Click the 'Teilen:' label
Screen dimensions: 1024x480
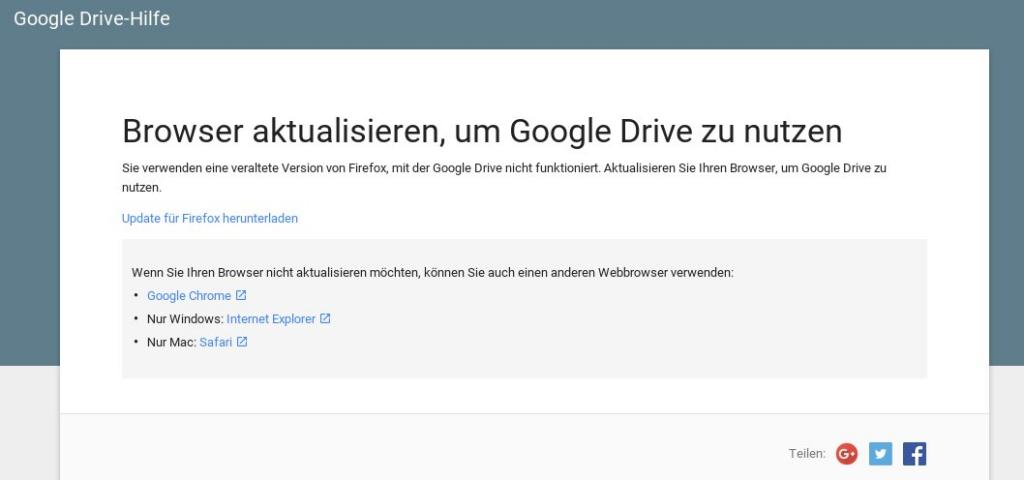(806, 454)
